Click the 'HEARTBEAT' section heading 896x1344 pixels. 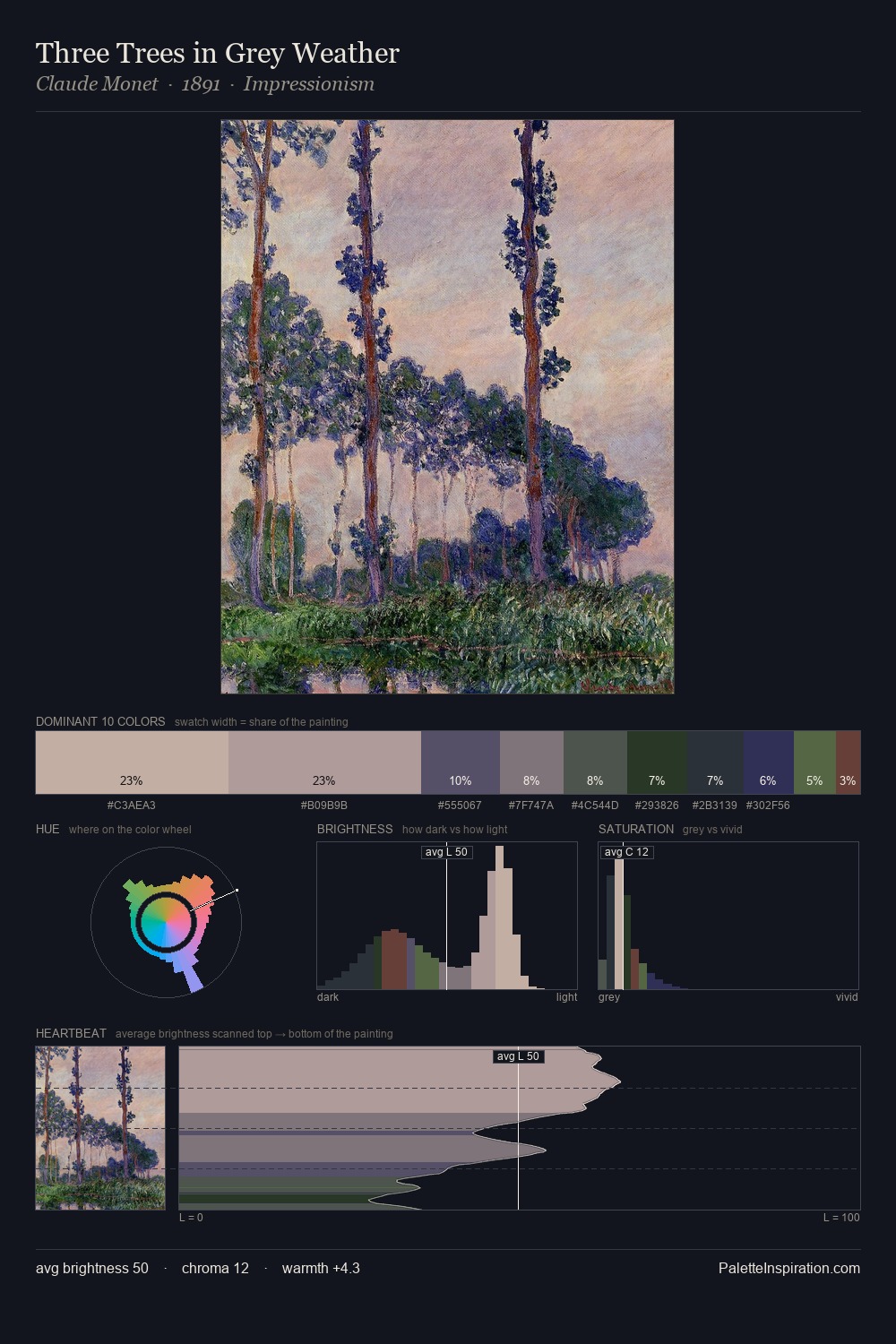click(71, 1033)
